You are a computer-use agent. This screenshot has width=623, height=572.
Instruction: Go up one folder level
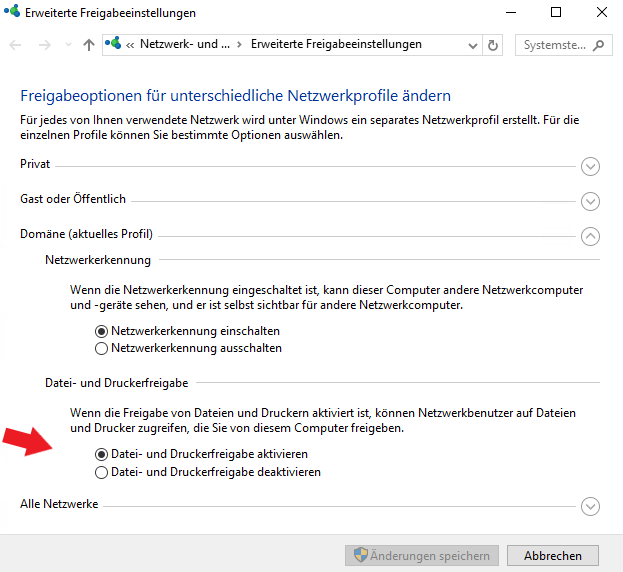89,45
